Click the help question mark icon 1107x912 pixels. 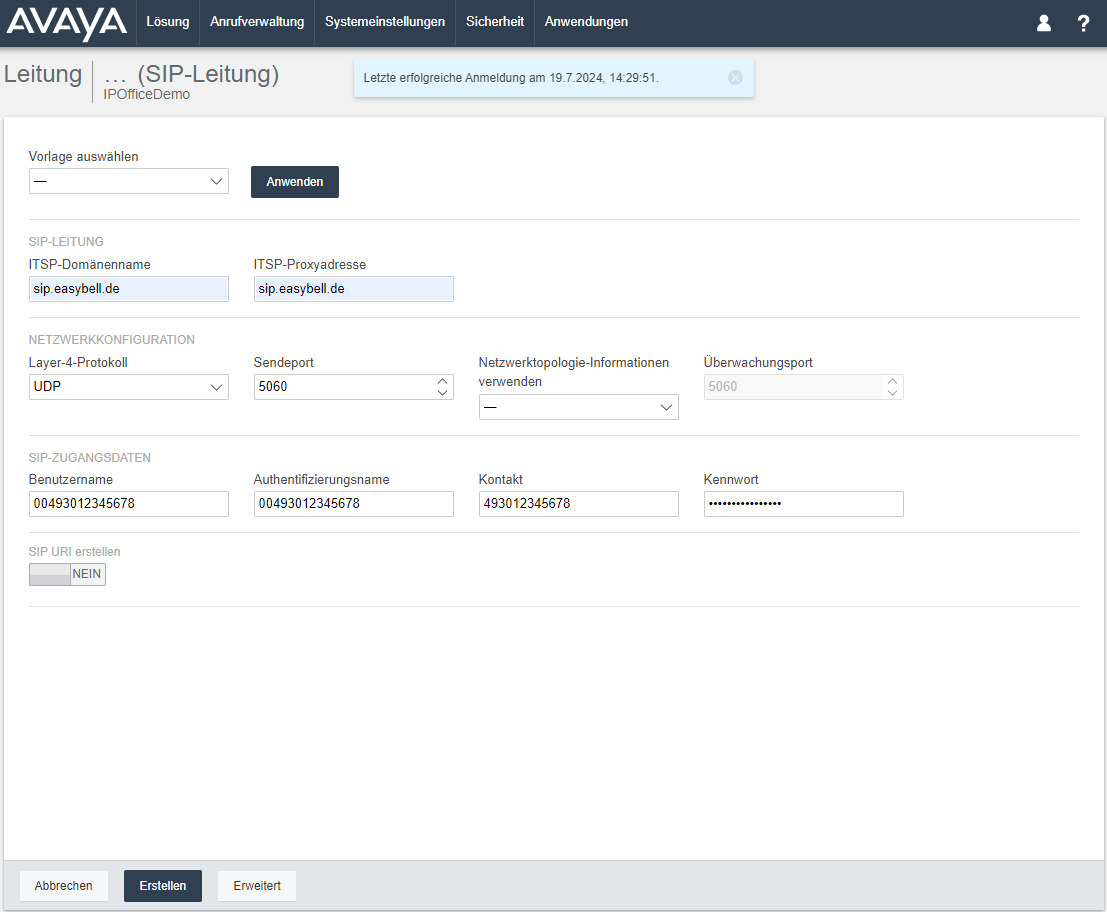tap(1083, 23)
